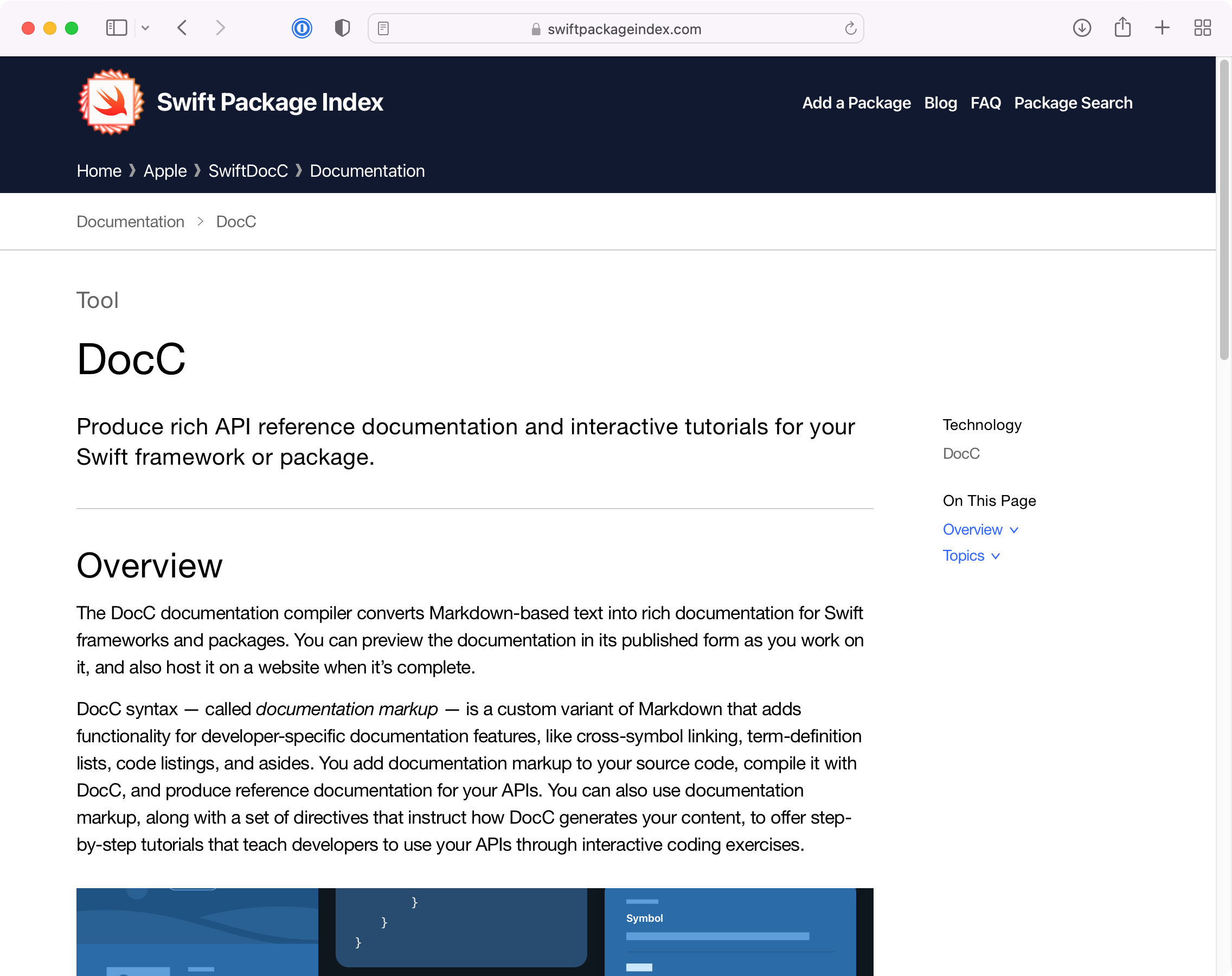Open a new tab
1232x976 pixels.
1162,28
